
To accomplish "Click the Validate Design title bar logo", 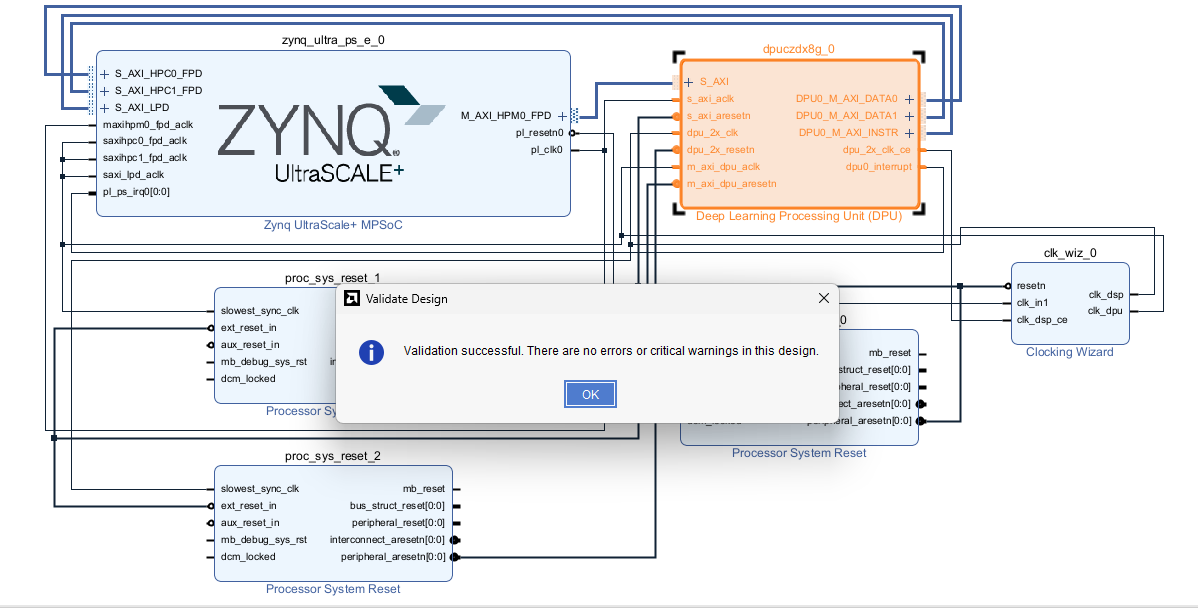I will click(351, 298).
